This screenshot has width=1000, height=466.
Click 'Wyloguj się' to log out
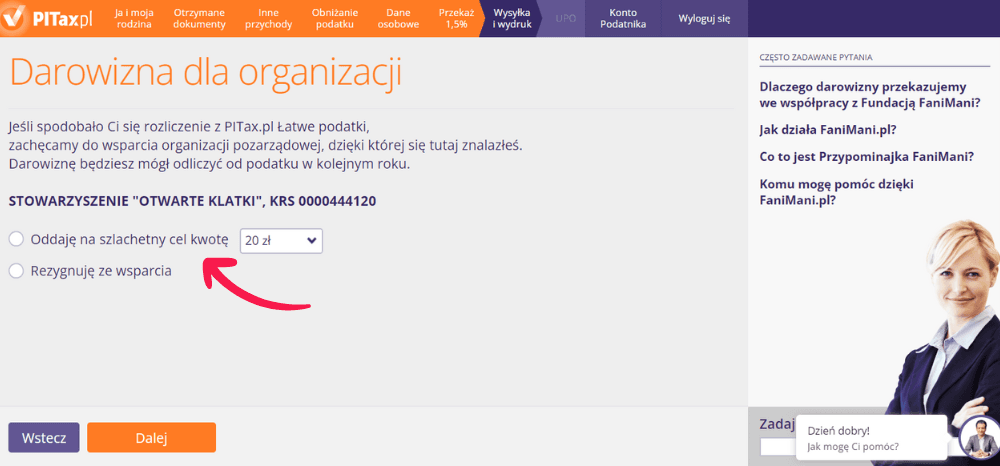coord(704,18)
